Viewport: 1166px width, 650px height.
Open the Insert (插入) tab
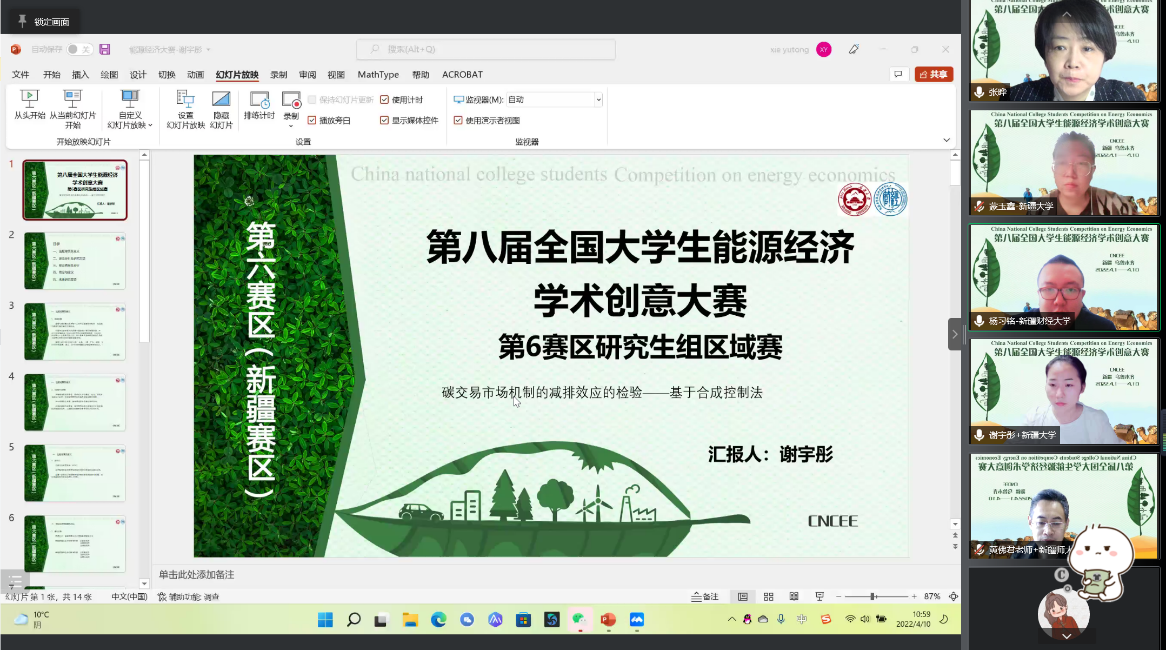80,74
